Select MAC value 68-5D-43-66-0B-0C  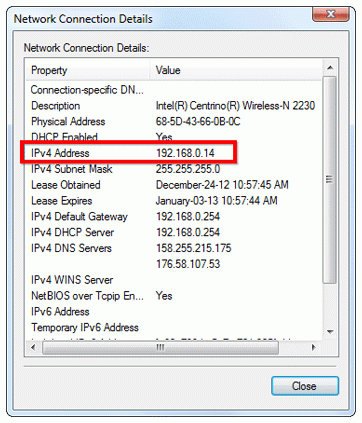[x=198, y=122]
